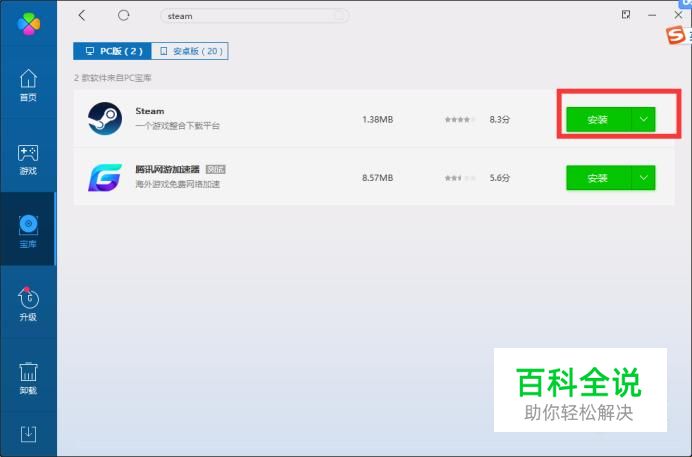Click into the steam search field
Viewport: 692px width, 457px height.
(x=254, y=16)
